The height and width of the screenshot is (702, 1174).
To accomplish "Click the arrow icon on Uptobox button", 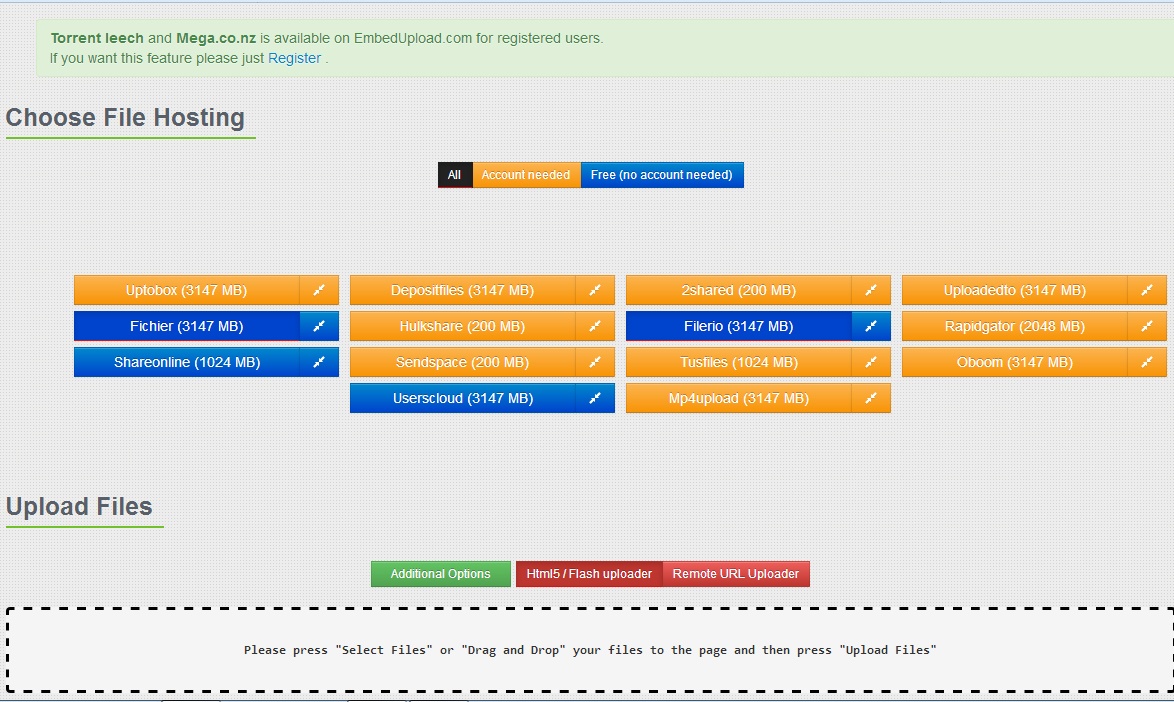I will pyautogui.click(x=320, y=290).
